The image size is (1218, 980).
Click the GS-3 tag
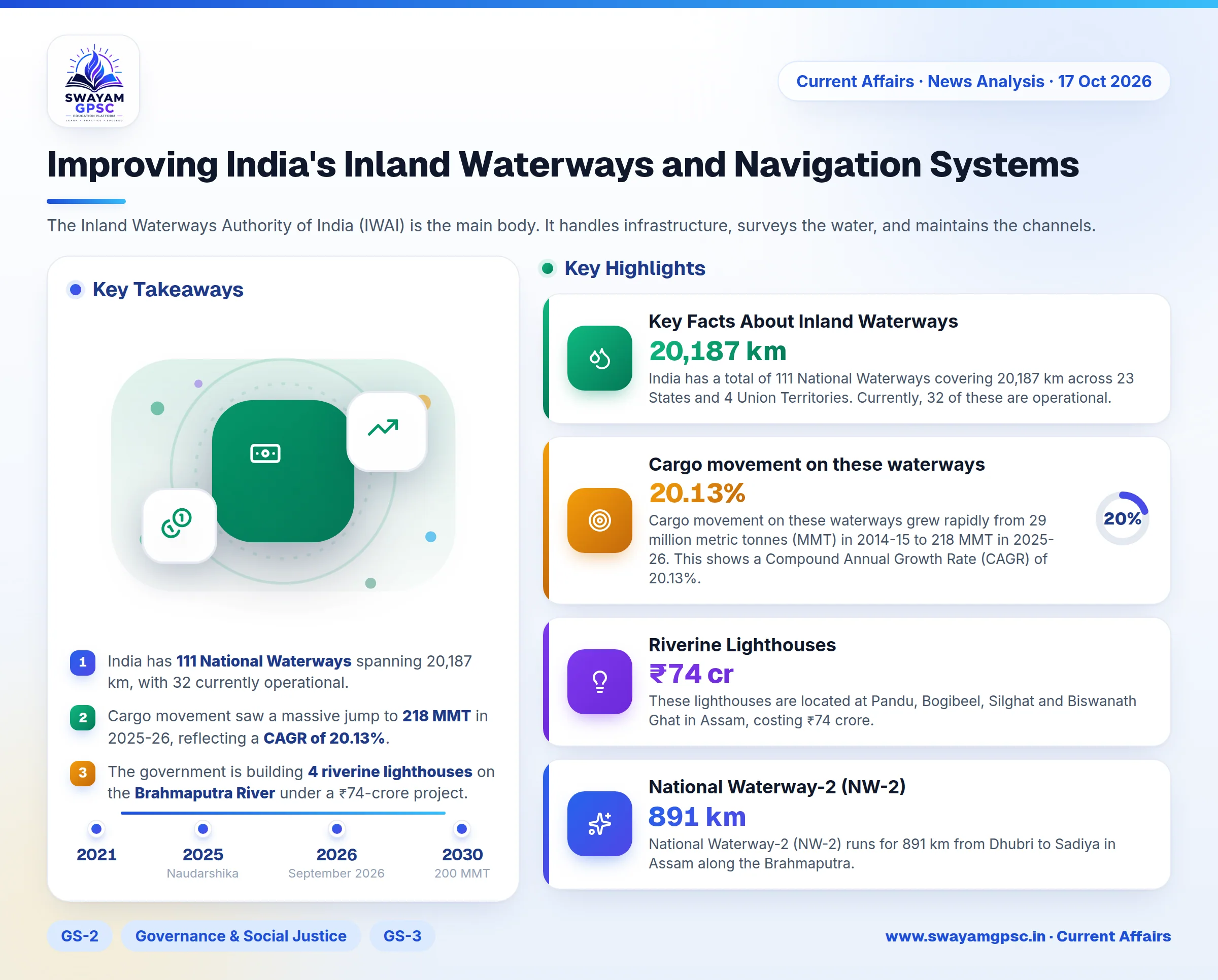(x=402, y=936)
